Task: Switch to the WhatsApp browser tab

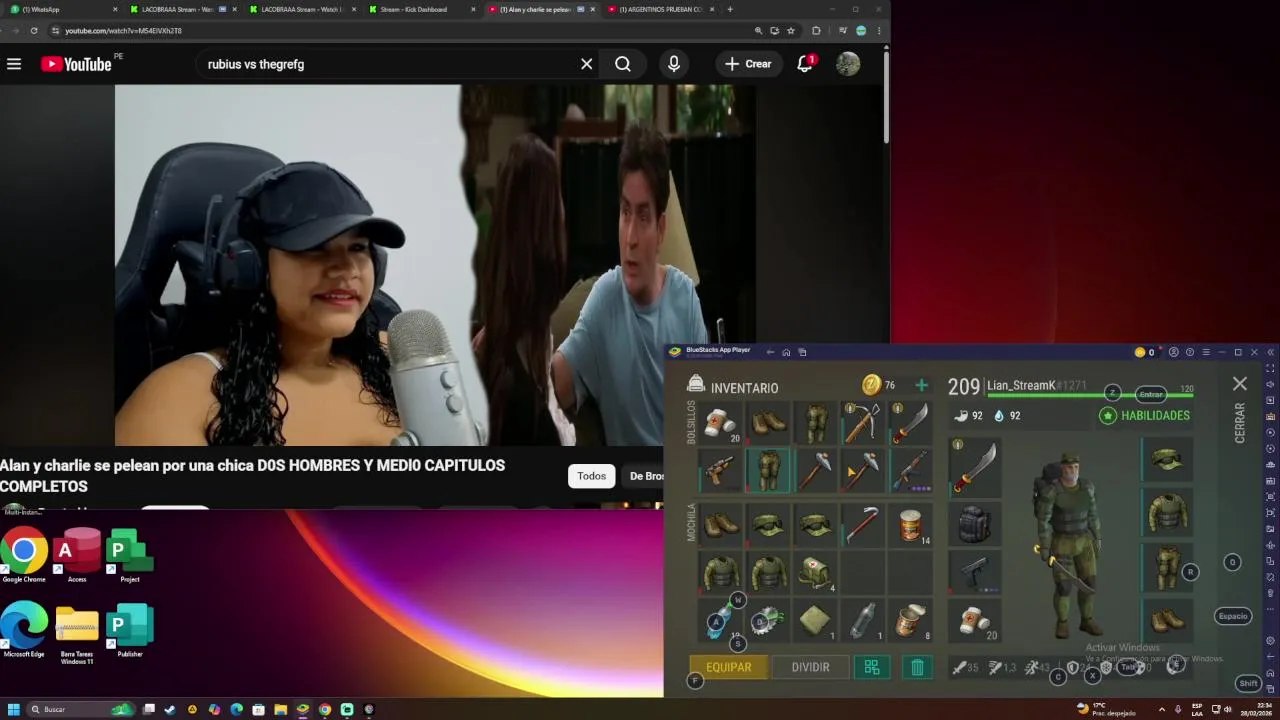Action: coord(62,9)
